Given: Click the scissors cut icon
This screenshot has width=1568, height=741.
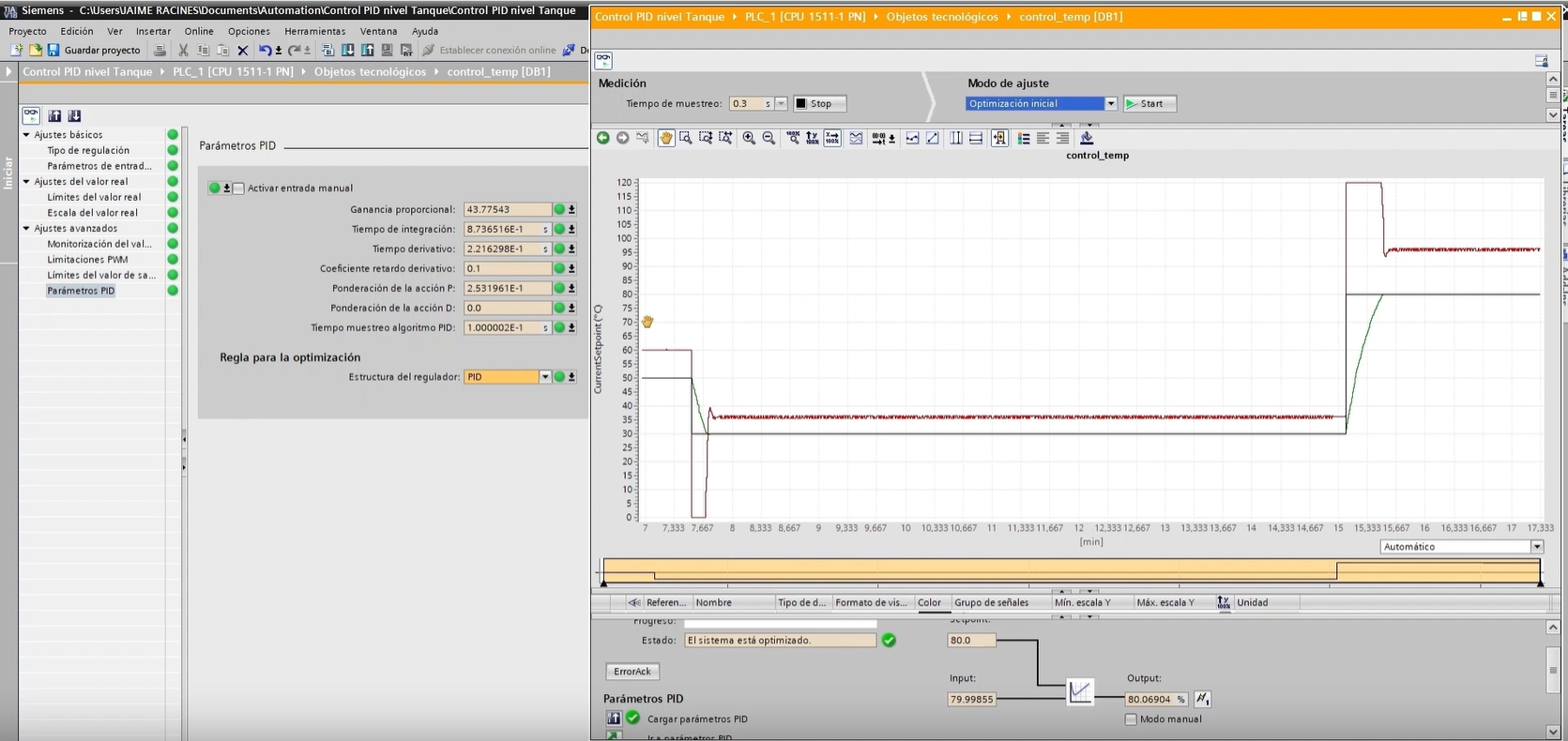Looking at the screenshot, I should point(183,50).
